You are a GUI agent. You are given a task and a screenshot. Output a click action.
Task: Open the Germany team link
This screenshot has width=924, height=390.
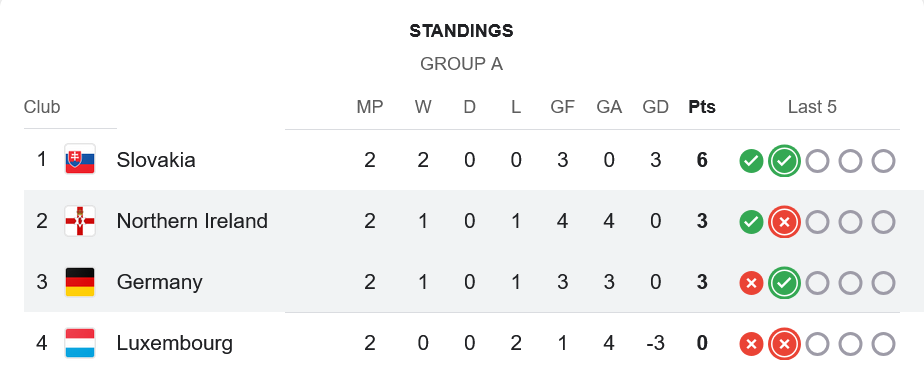[160, 282]
